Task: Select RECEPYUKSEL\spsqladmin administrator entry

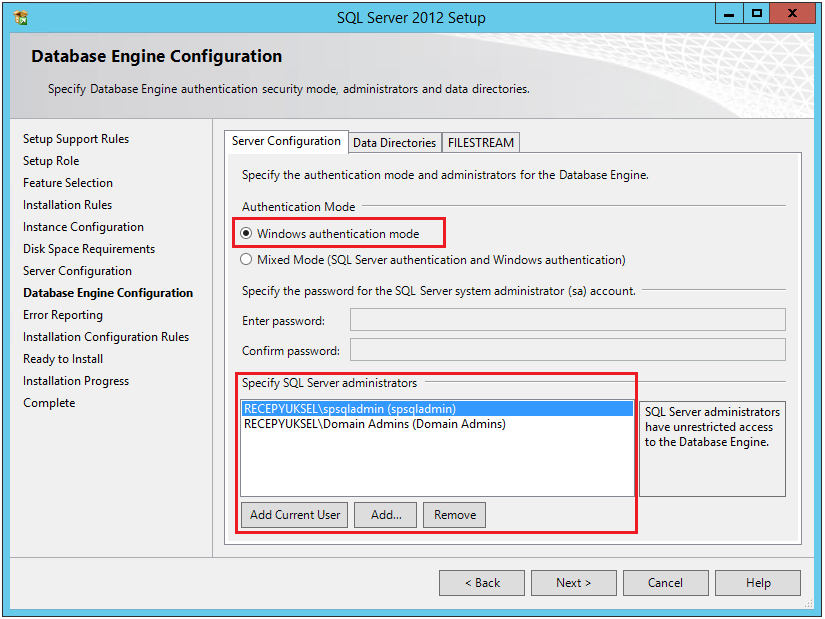Action: tap(437, 409)
